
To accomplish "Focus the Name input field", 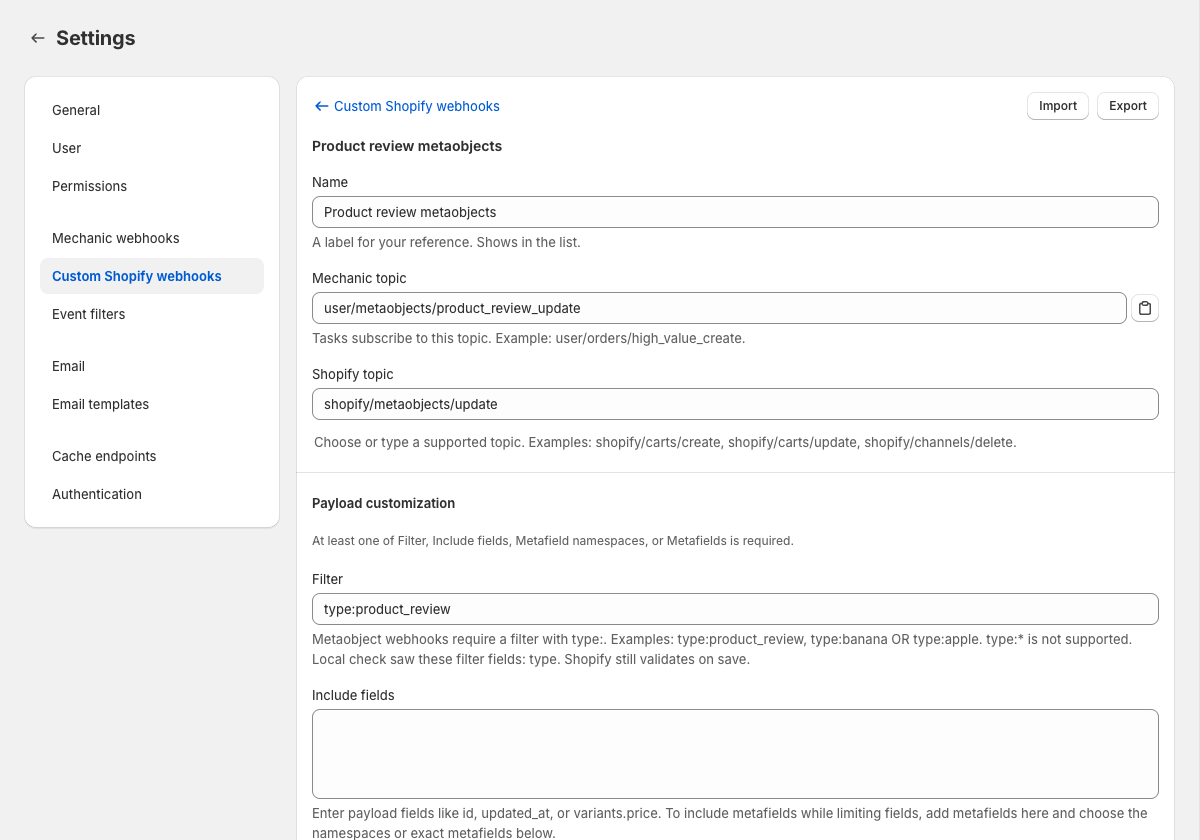I will click(x=735, y=212).
